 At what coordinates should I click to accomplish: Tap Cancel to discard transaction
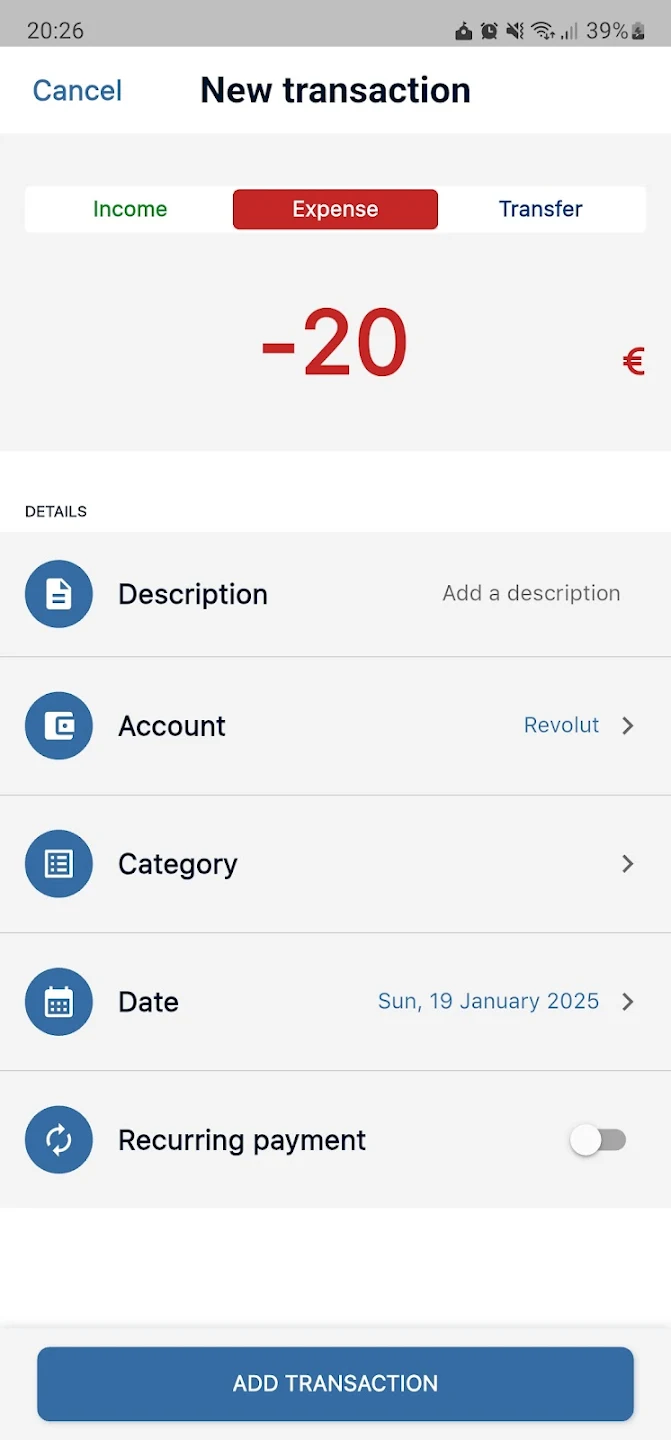(x=77, y=91)
